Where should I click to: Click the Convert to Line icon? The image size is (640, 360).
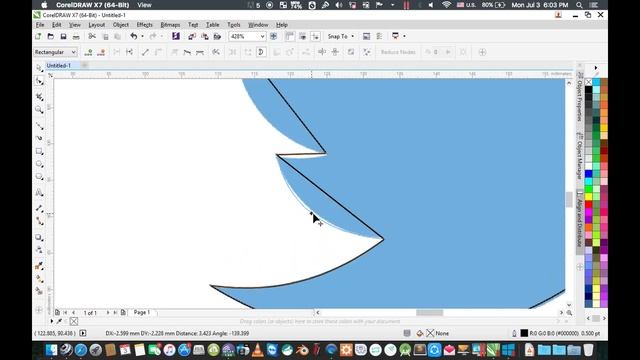tap(145, 52)
